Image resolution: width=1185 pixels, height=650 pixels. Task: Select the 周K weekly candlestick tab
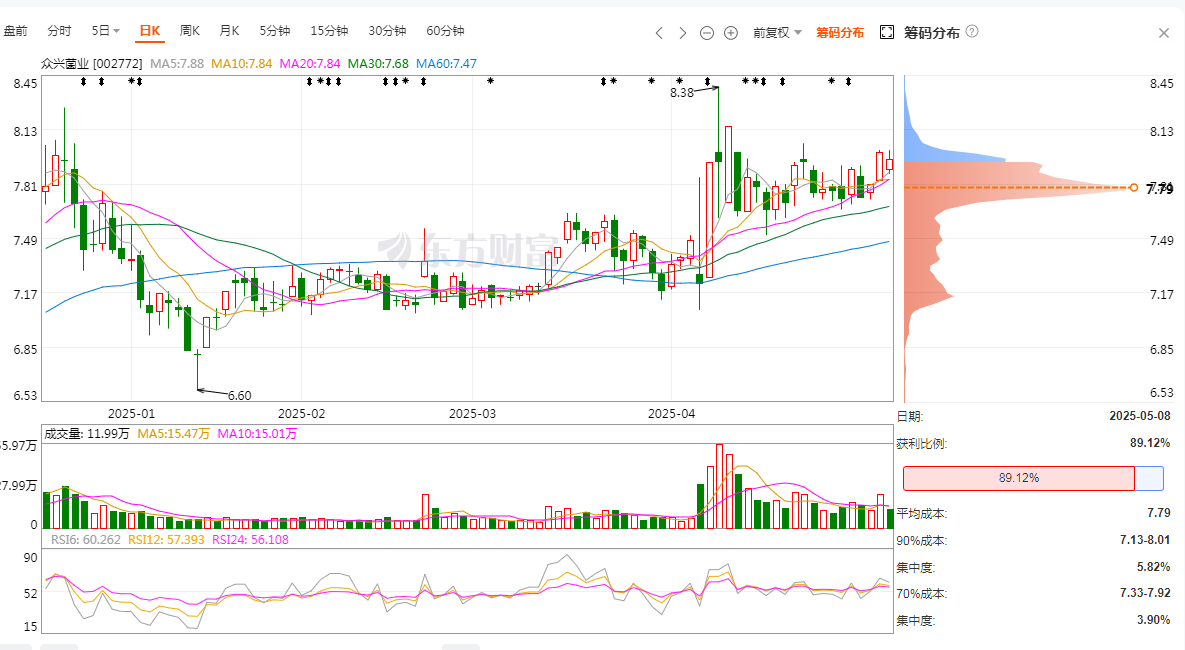pos(190,31)
